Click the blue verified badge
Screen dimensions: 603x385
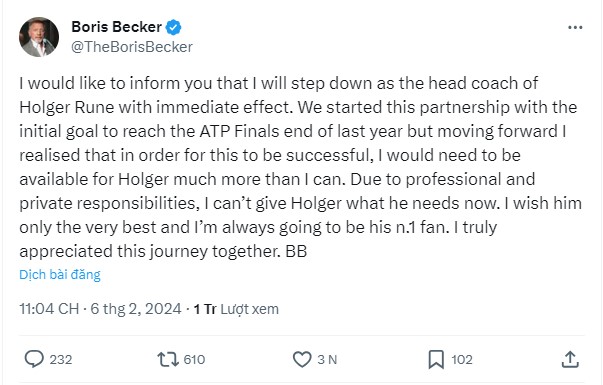pos(173,27)
